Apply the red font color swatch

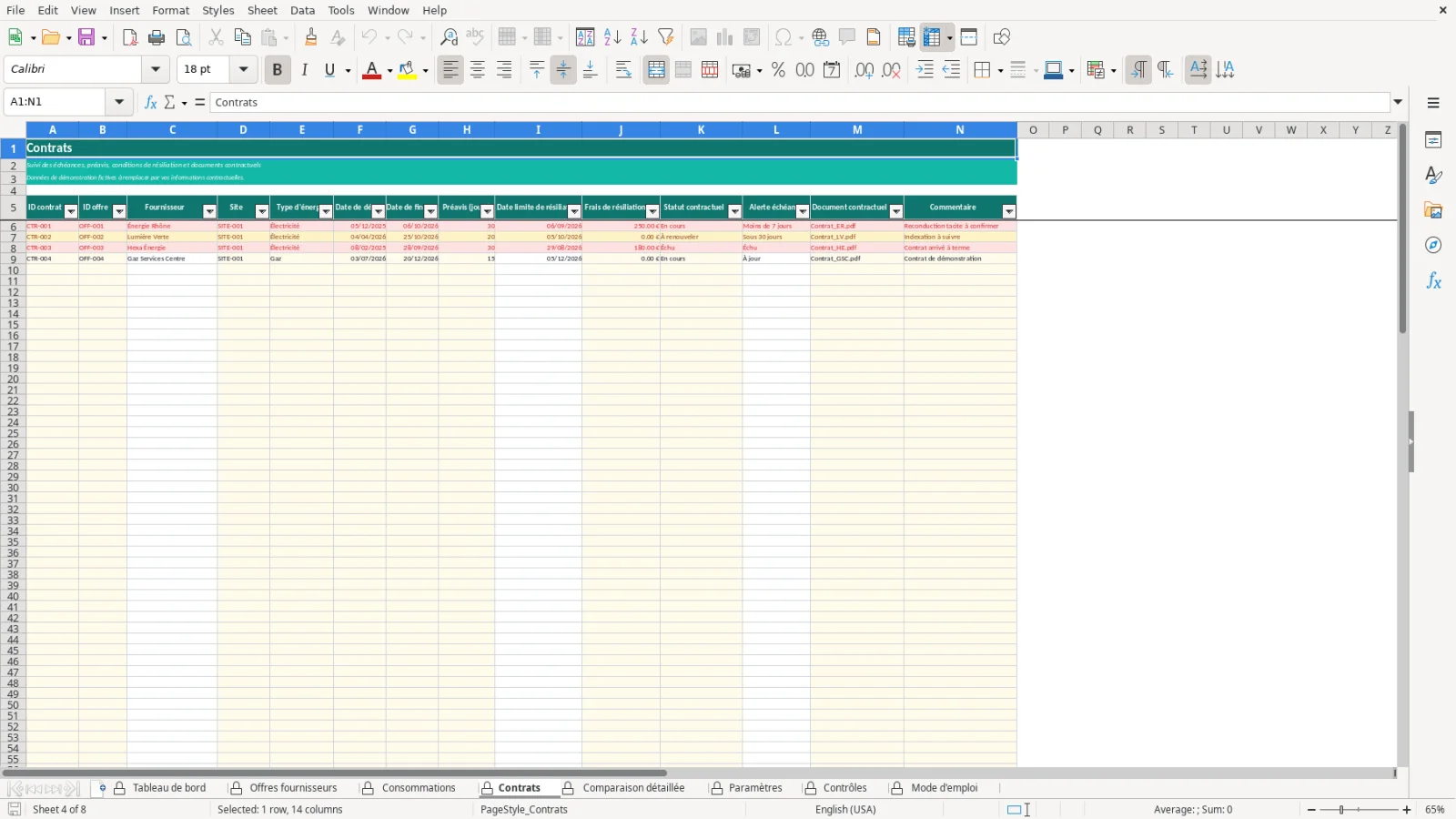[371, 70]
